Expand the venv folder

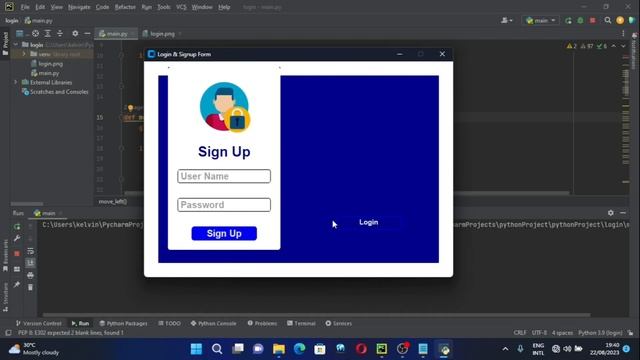[x=24, y=54]
